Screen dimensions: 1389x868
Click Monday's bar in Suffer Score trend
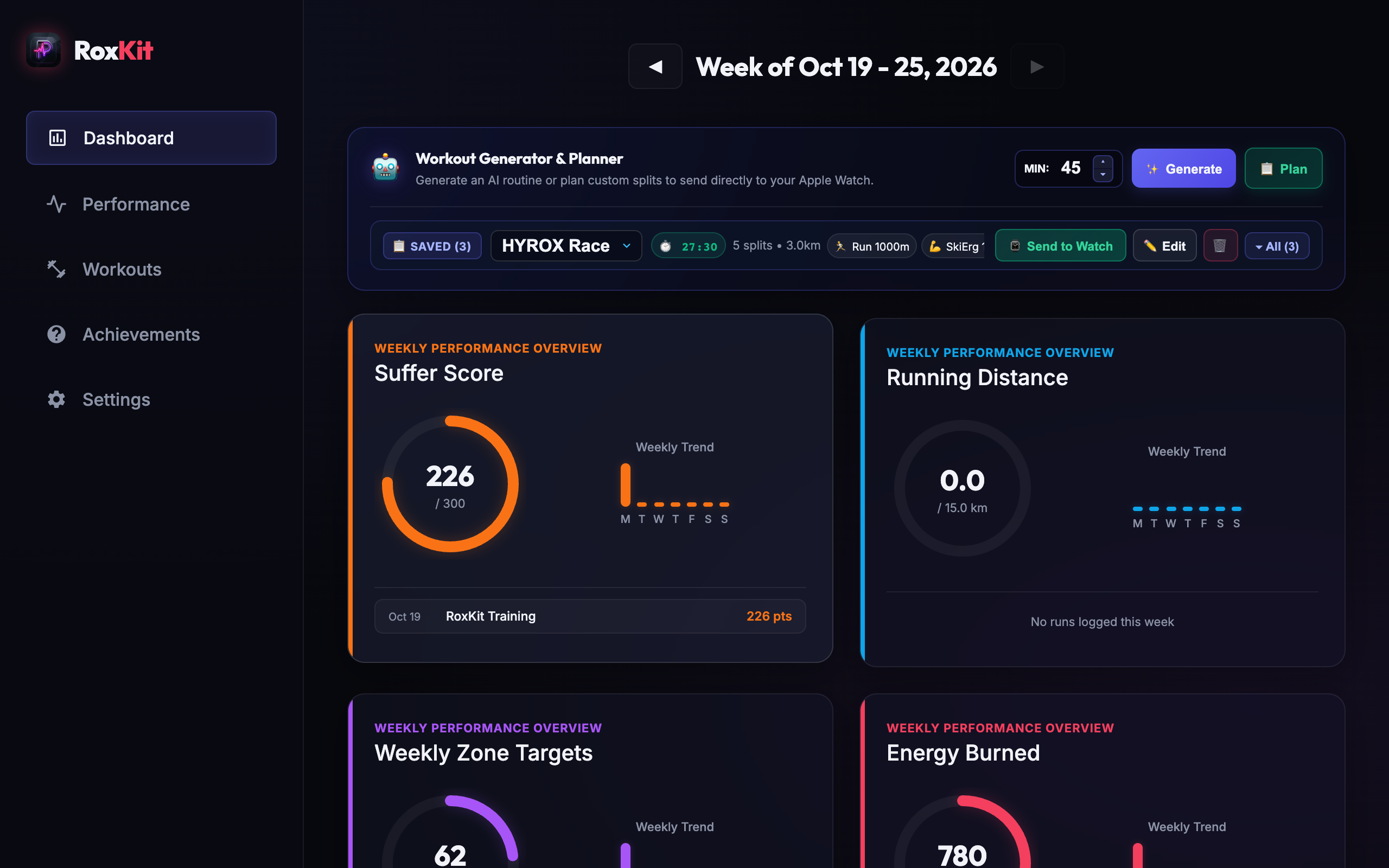tap(625, 485)
